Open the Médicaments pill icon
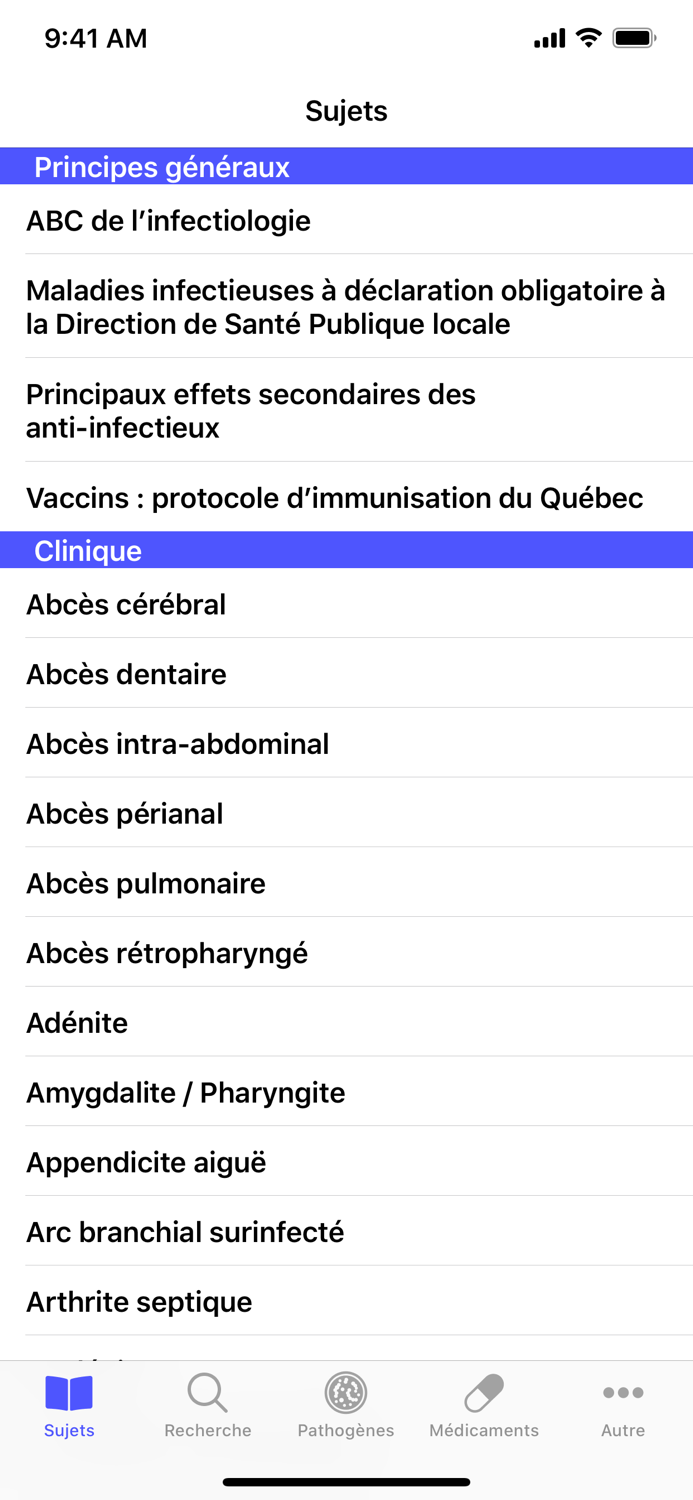This screenshot has width=693, height=1500. [x=483, y=1392]
